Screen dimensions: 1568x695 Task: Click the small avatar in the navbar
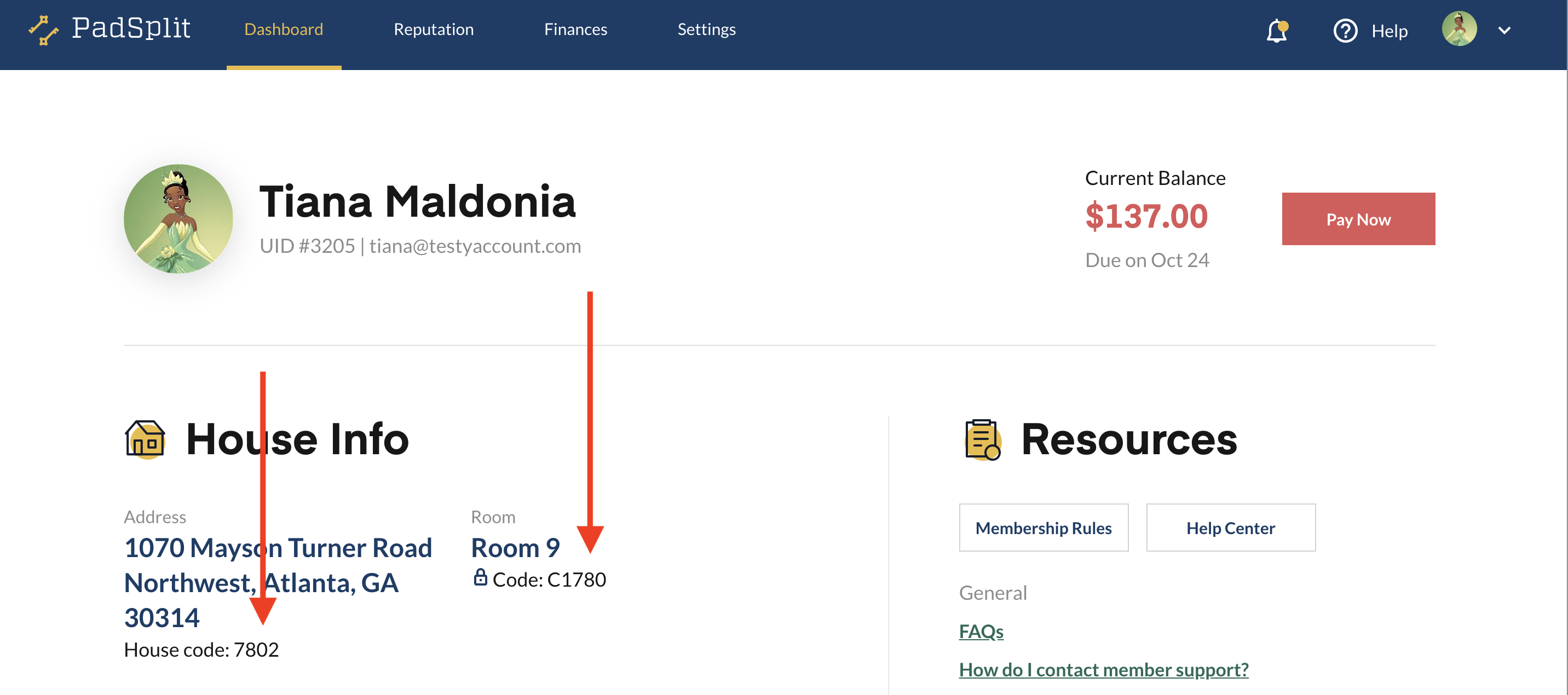click(1459, 28)
